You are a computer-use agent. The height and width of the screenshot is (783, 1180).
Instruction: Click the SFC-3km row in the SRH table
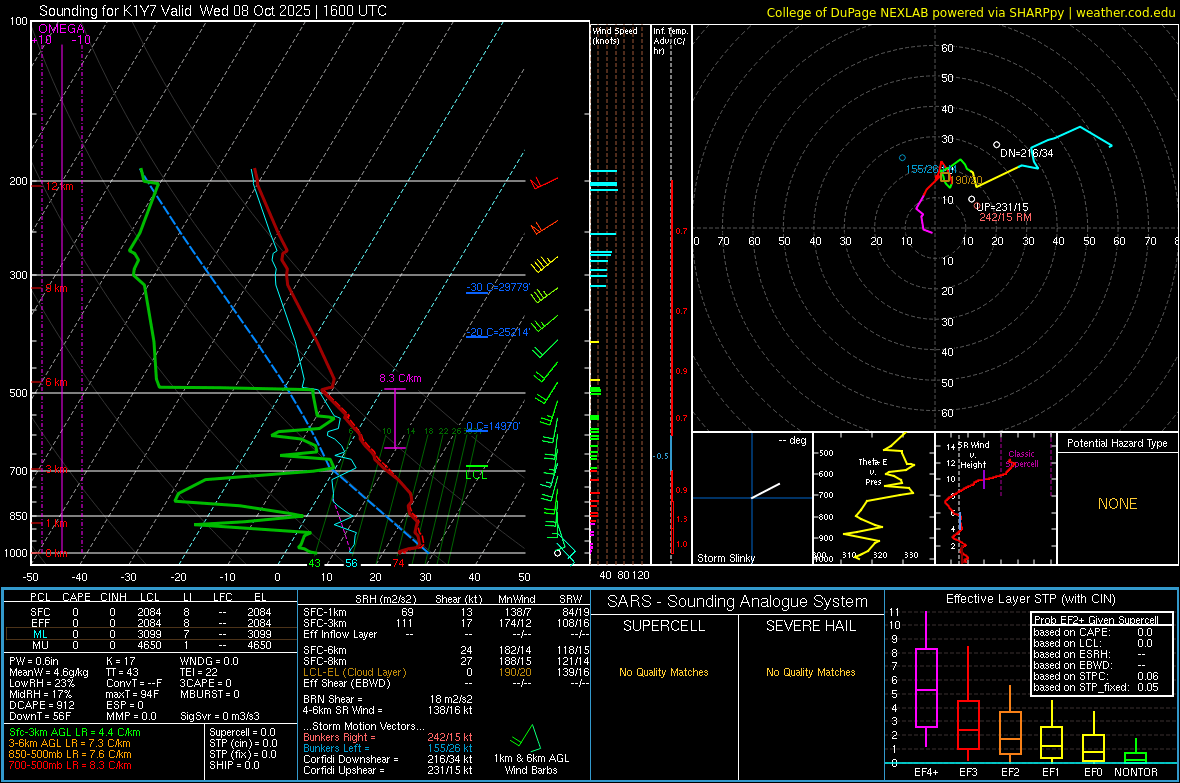pyautogui.click(x=446, y=623)
